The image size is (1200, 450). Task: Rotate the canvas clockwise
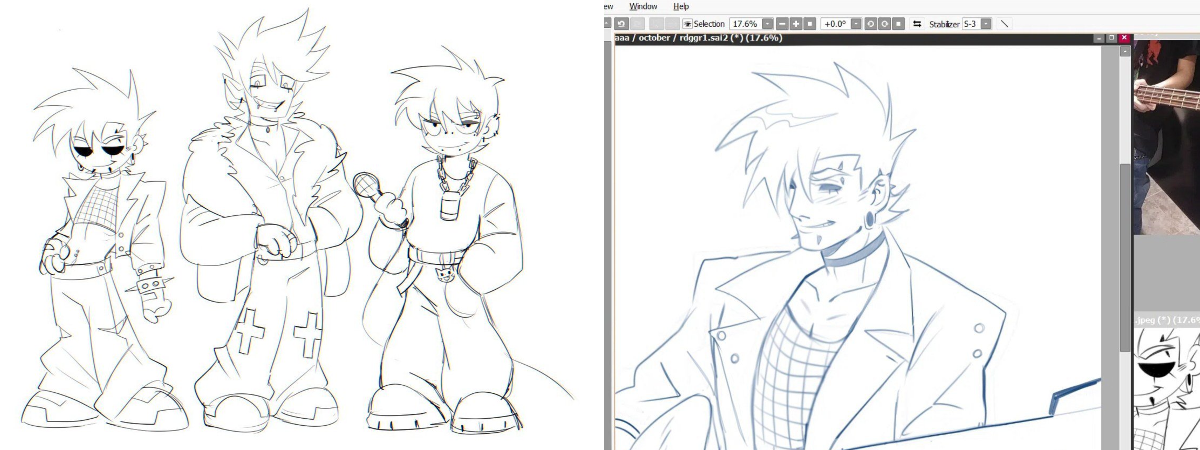click(x=884, y=23)
